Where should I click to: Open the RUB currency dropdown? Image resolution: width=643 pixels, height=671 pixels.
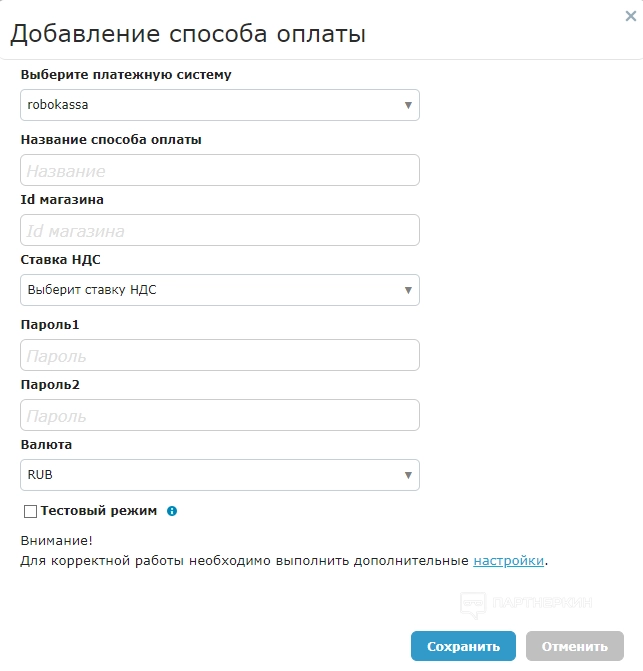point(219,475)
